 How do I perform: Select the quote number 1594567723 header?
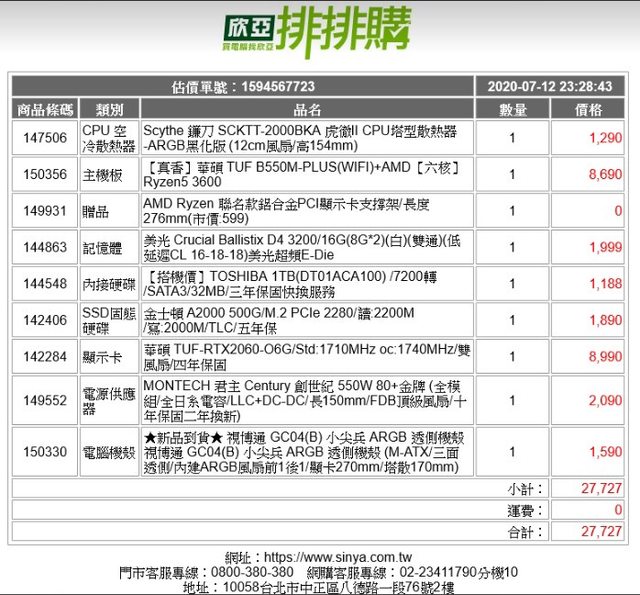pyautogui.click(x=243, y=87)
